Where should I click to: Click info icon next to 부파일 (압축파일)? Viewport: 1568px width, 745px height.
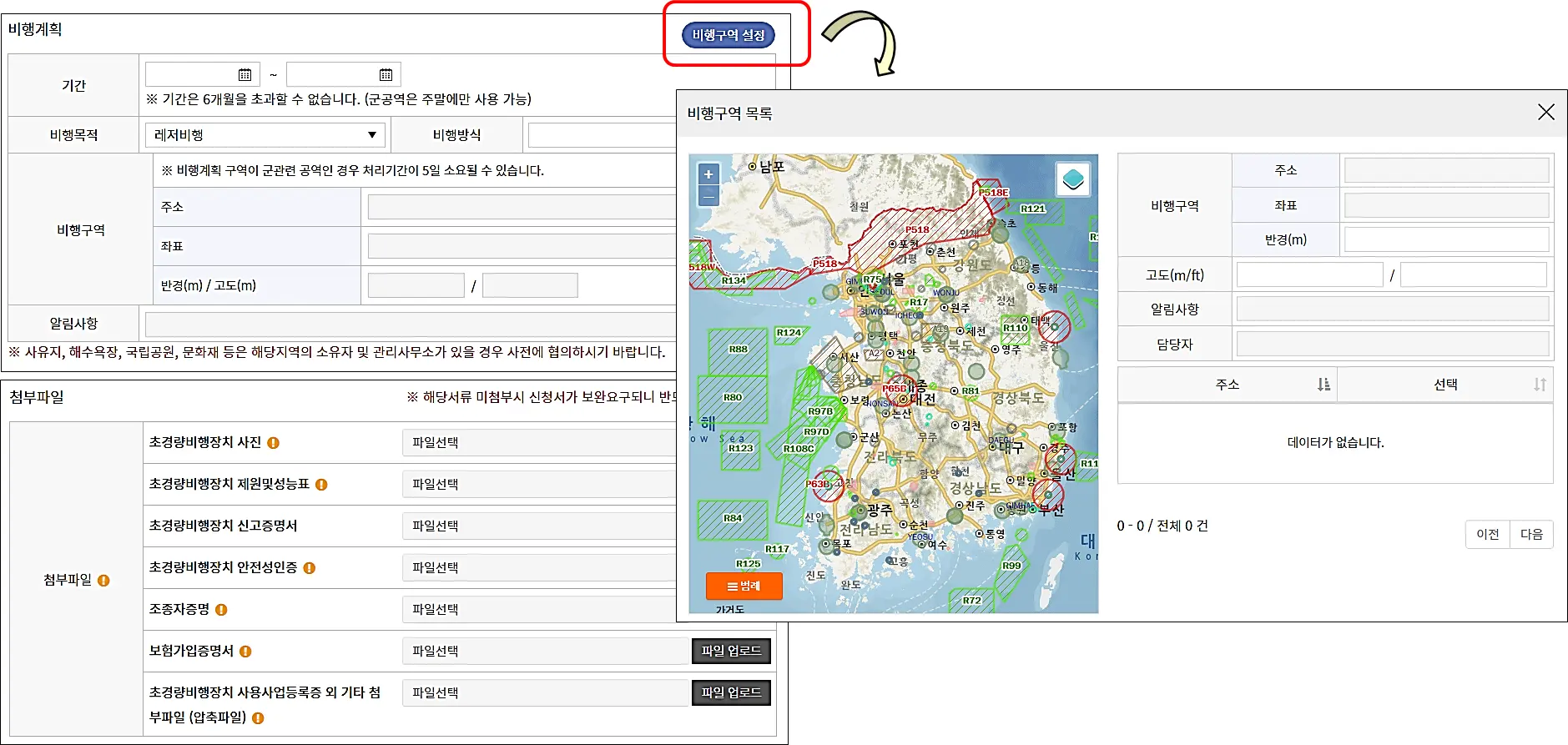[258, 718]
